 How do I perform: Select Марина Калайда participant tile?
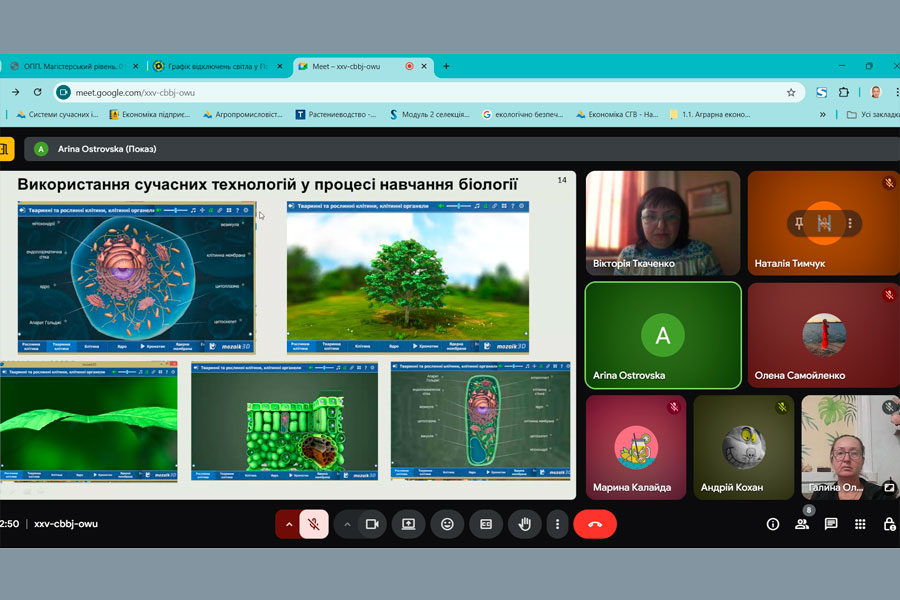(636, 447)
